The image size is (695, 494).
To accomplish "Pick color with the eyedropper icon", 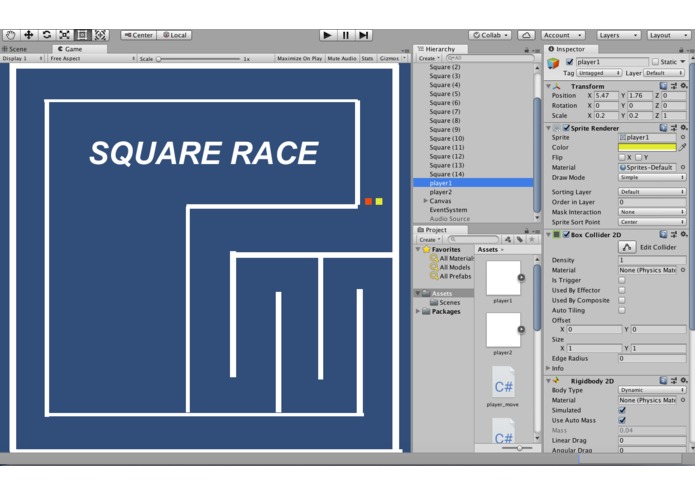I will [683, 147].
